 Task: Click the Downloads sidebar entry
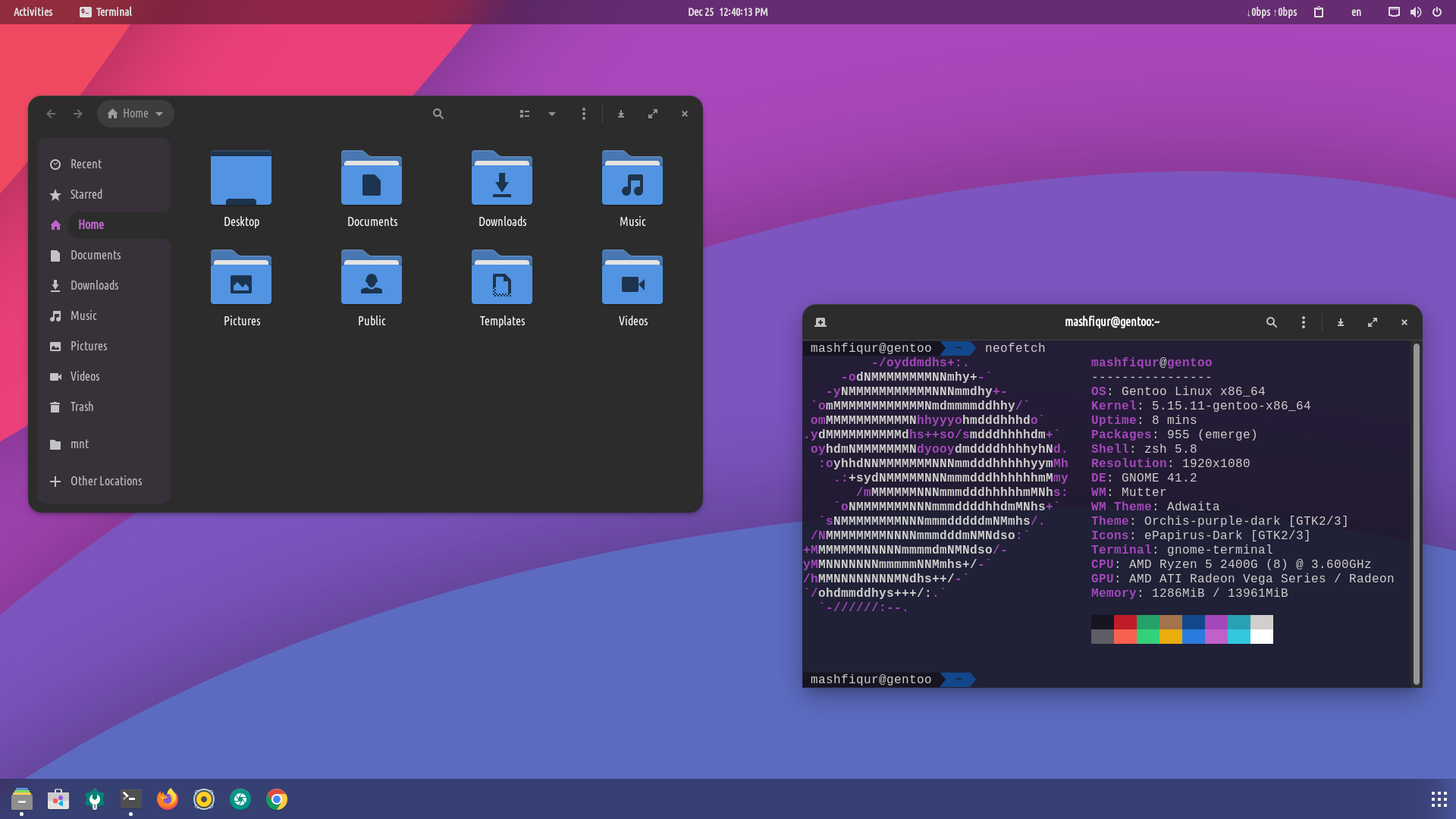click(94, 285)
